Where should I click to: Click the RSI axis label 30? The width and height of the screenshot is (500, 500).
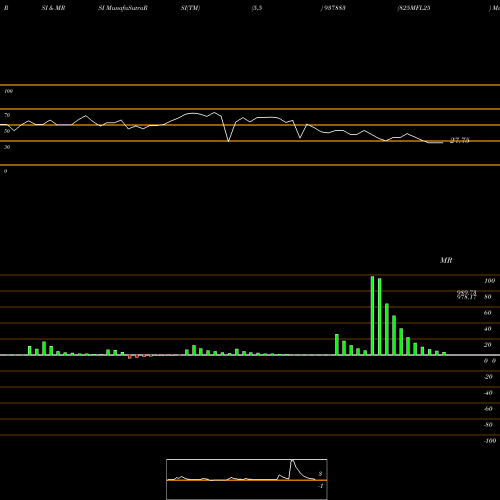(7, 147)
